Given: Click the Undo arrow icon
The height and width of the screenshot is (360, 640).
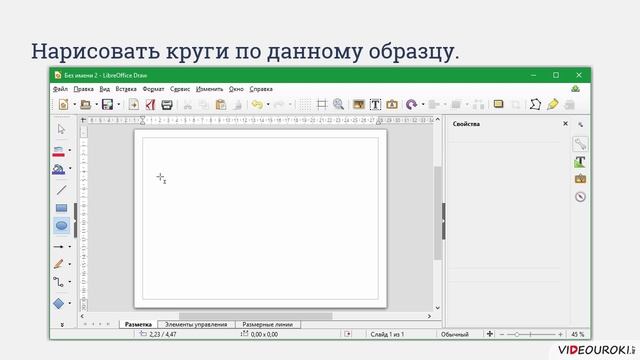Looking at the screenshot, I should coord(257,104).
